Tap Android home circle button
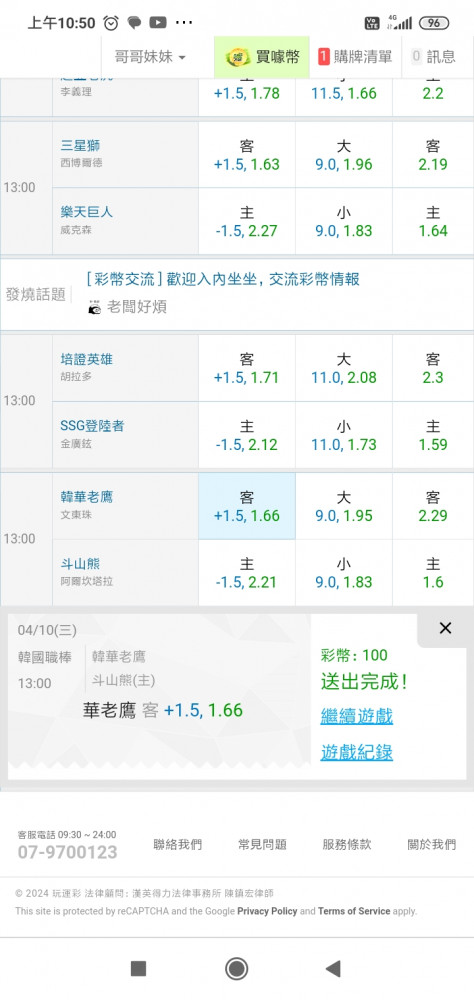Screen dimensions: 474x1000 237,969
